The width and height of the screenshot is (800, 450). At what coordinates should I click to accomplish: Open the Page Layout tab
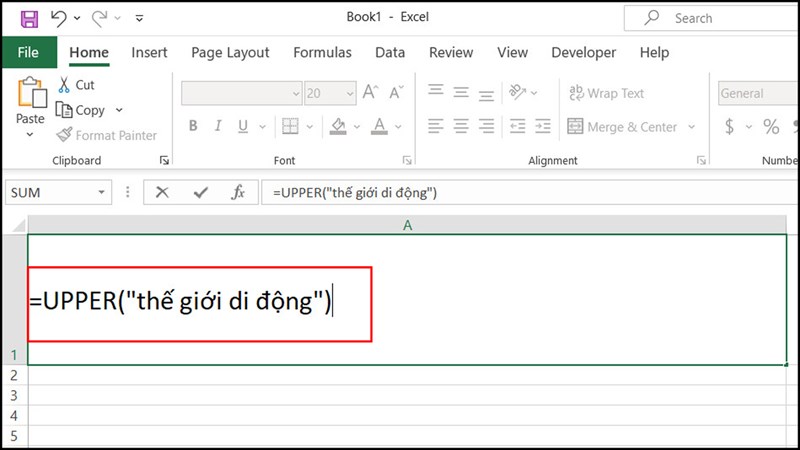pyautogui.click(x=230, y=53)
